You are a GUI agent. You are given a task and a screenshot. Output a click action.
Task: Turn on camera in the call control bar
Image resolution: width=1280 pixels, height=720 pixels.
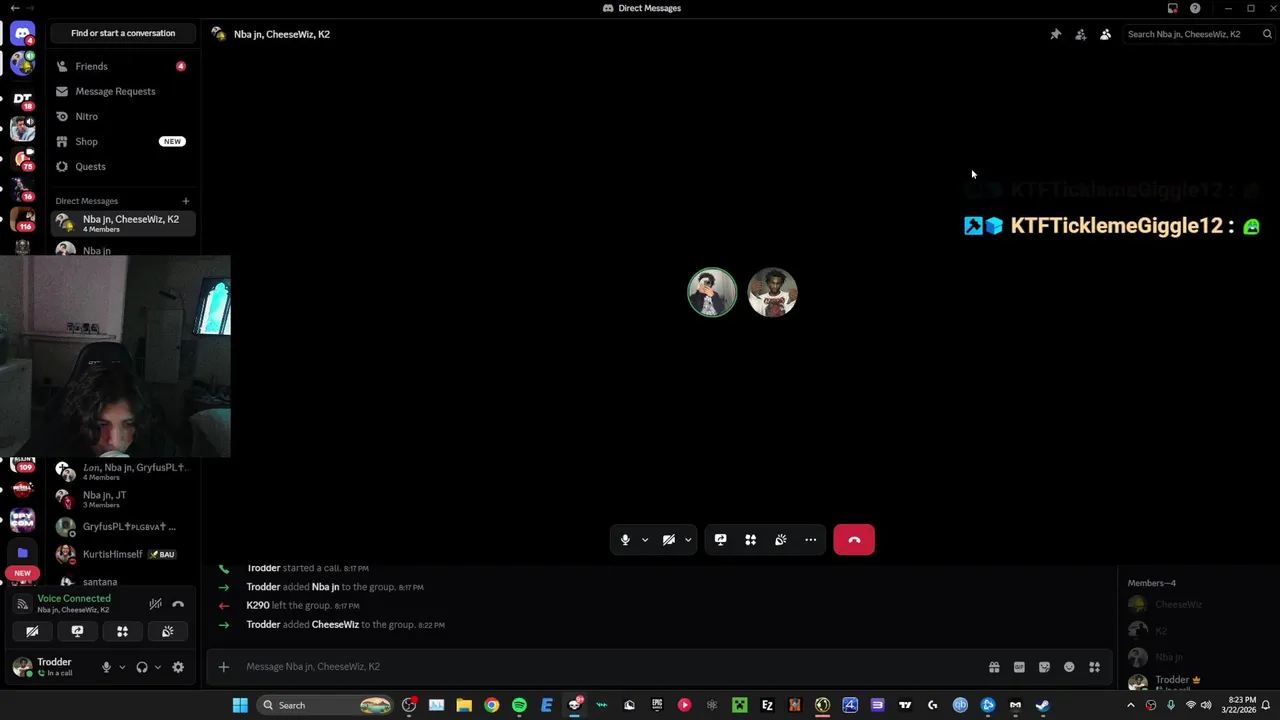pos(668,540)
